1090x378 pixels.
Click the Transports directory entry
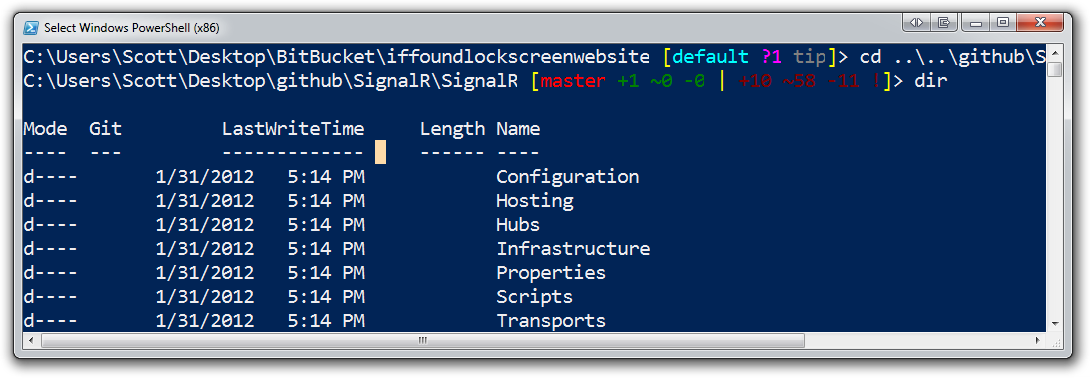pos(551,321)
